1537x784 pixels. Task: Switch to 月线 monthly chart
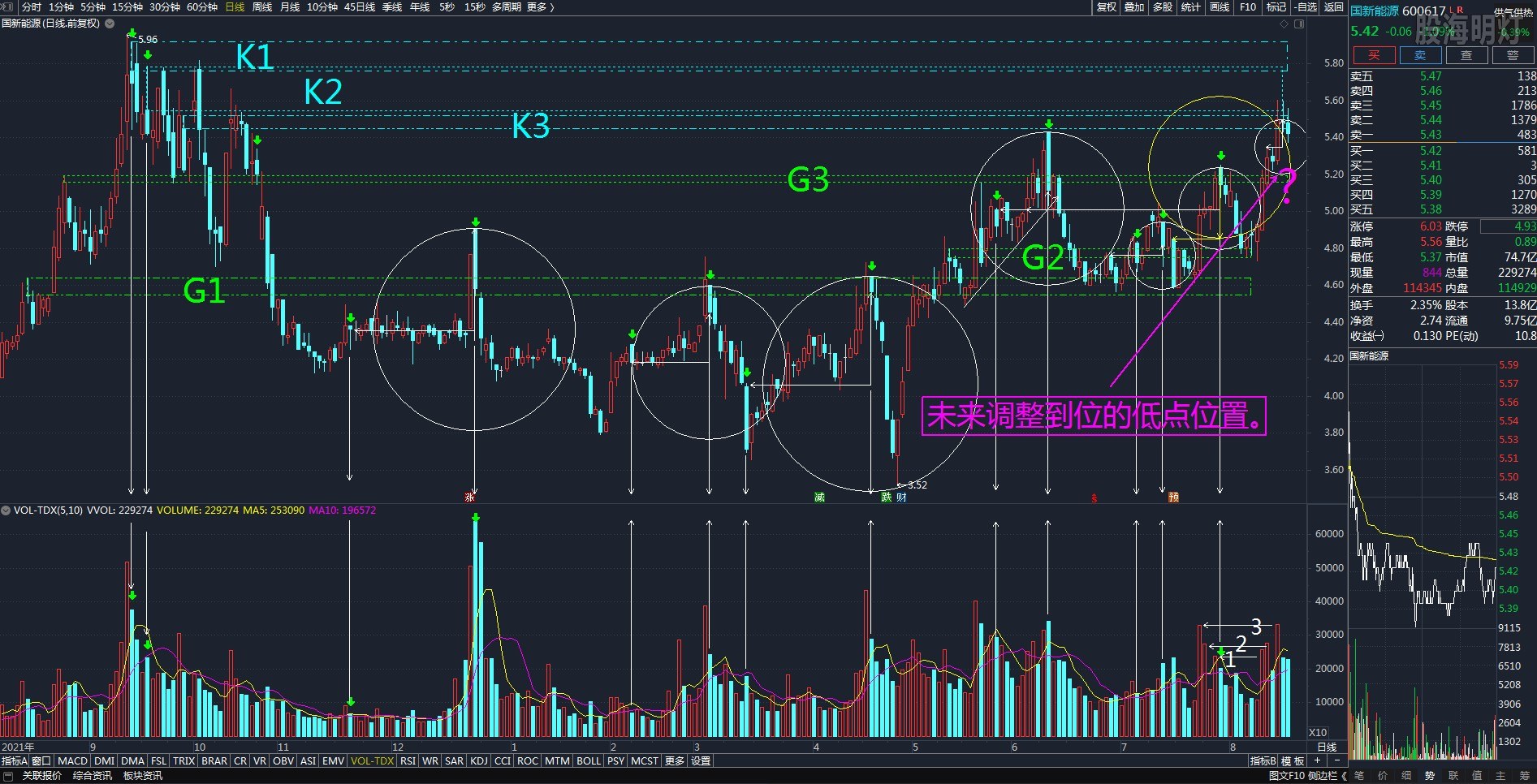coord(290,6)
